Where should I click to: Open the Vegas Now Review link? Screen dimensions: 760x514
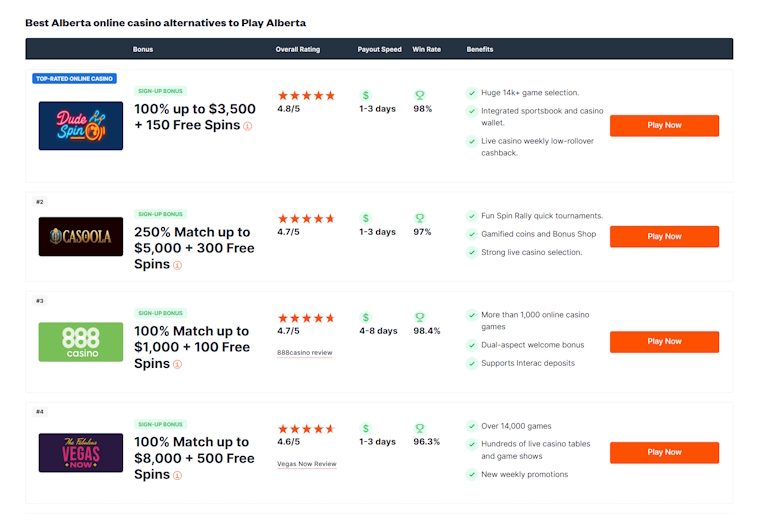306,464
